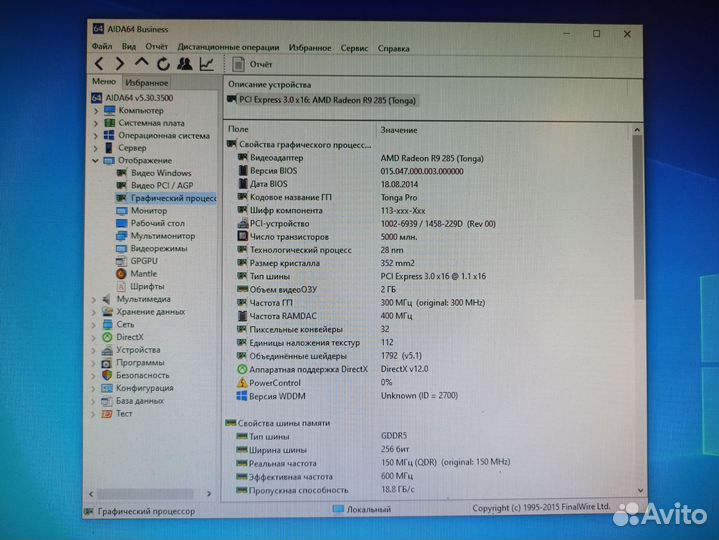
Task: Expand the Операционная система tree node
Action: coord(96,136)
